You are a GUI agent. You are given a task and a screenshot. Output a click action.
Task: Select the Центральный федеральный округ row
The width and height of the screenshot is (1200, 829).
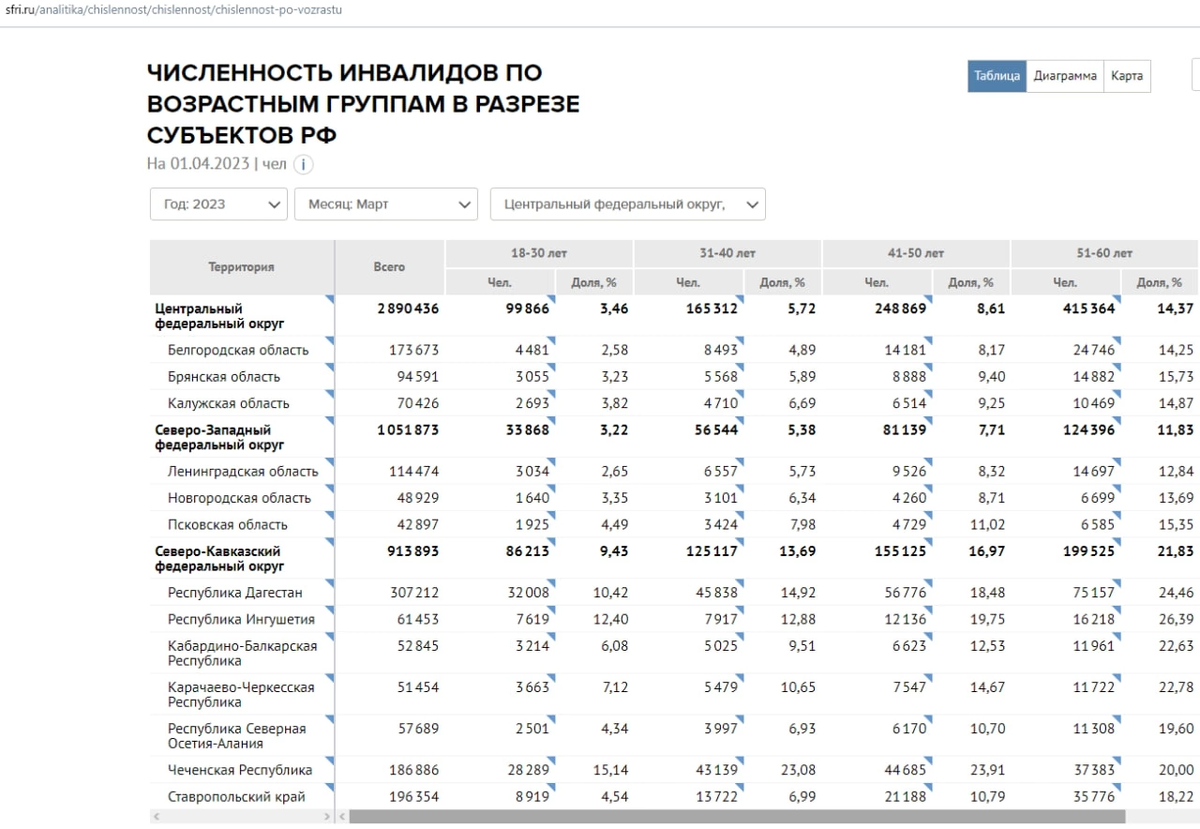[x=675, y=316]
